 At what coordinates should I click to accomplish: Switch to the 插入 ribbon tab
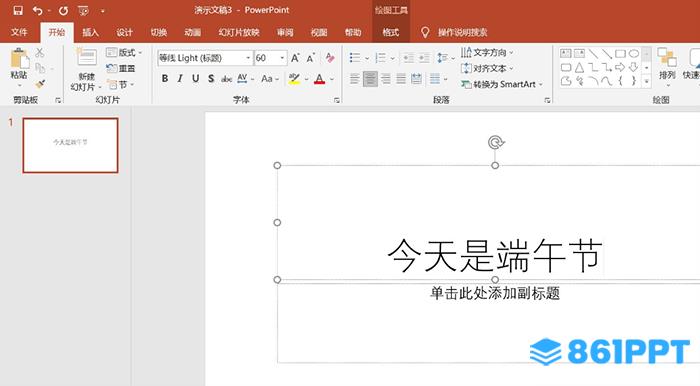[90, 32]
